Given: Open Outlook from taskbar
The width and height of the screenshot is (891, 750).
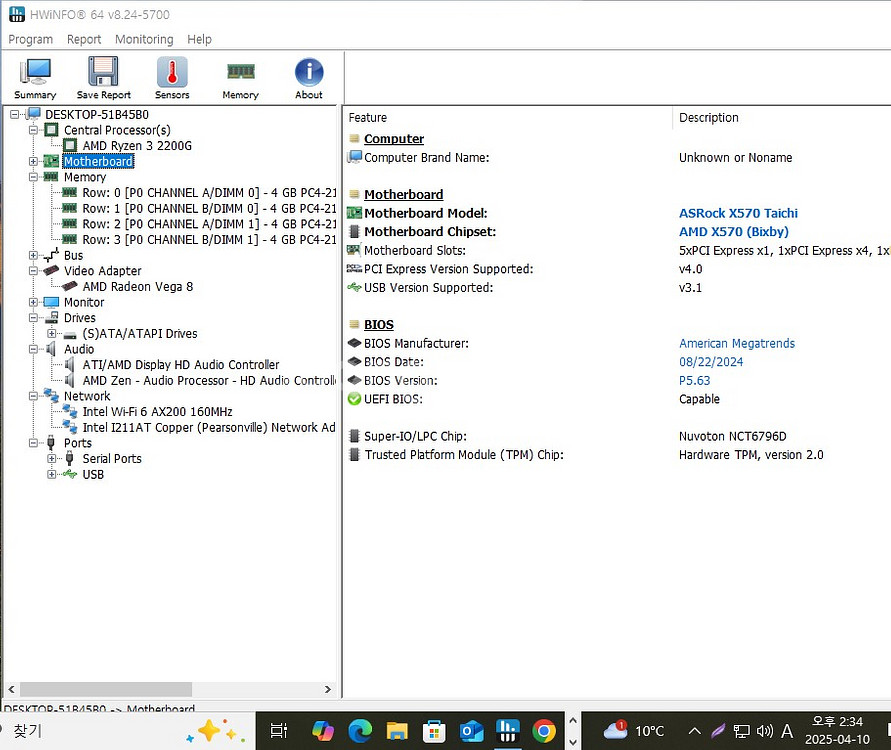Looking at the screenshot, I should (471, 731).
